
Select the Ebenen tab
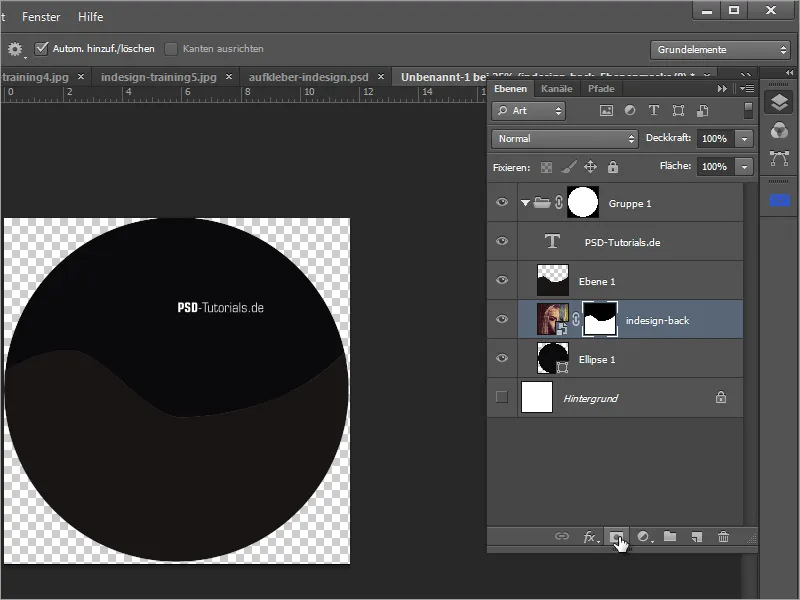pos(510,89)
